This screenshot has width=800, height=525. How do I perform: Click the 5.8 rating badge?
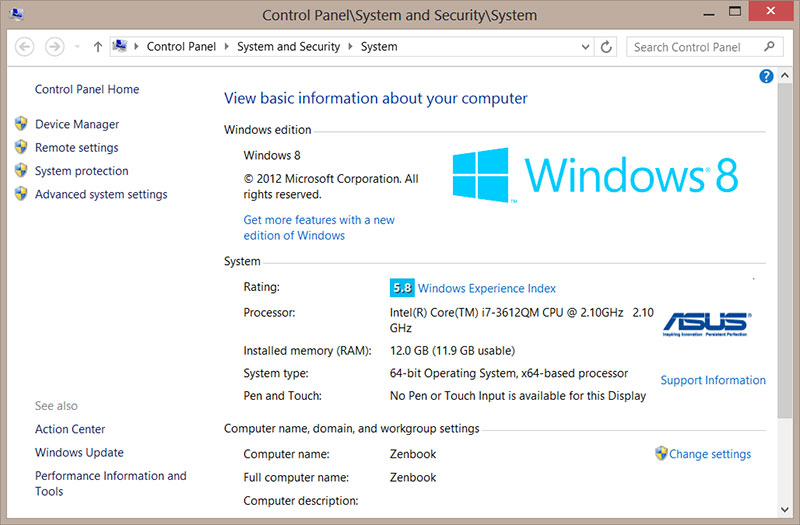click(402, 288)
